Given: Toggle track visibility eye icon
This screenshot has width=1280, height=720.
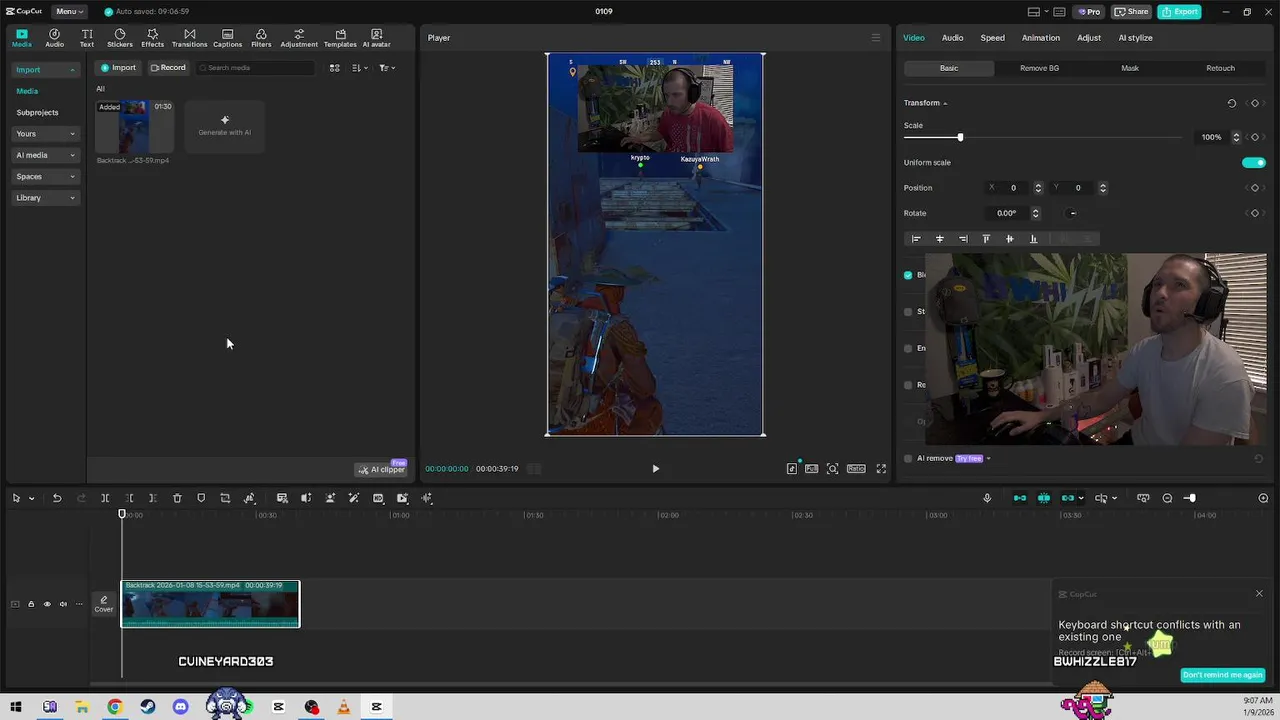Looking at the screenshot, I should click(x=46, y=604).
